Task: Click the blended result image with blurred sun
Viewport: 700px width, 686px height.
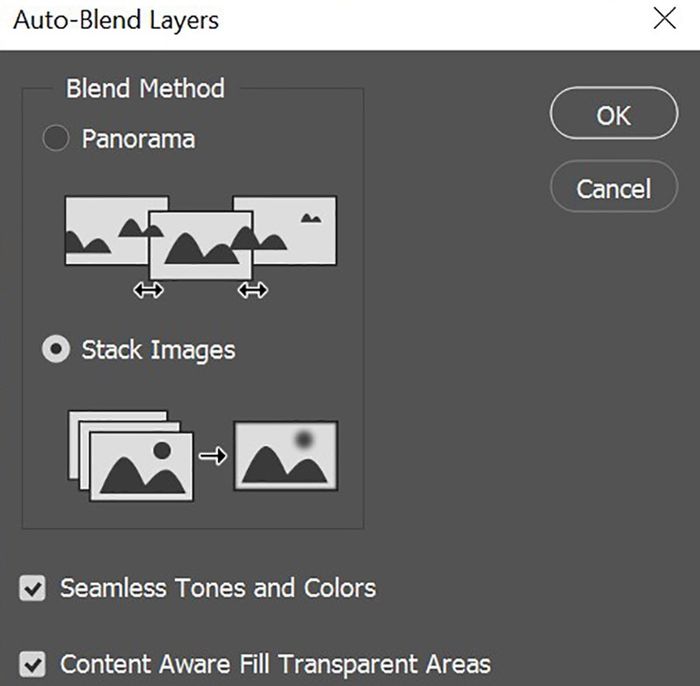Action: click(x=286, y=456)
